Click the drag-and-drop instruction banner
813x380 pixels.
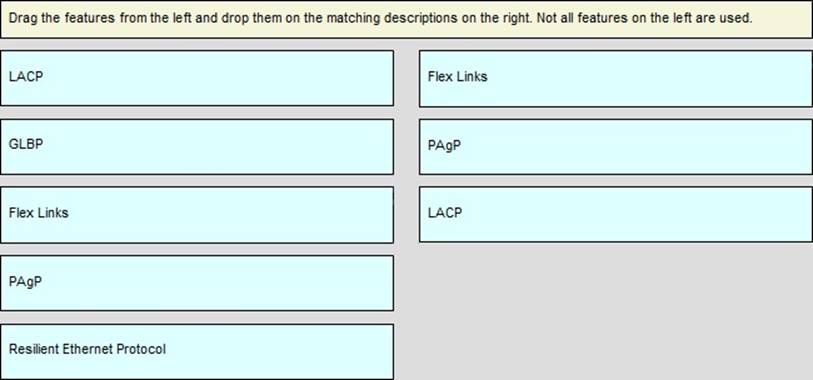click(406, 19)
